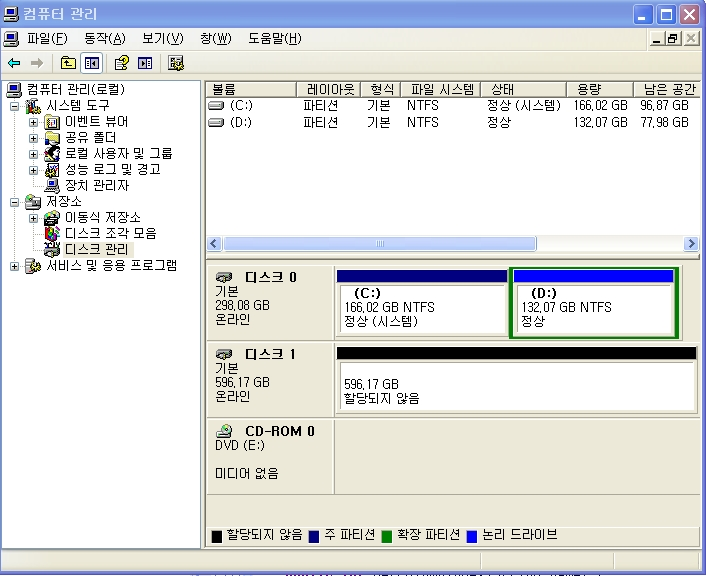Click the 정상 (시스템) status cell in C: row
706x576 pixels.
pyautogui.click(x=523, y=105)
